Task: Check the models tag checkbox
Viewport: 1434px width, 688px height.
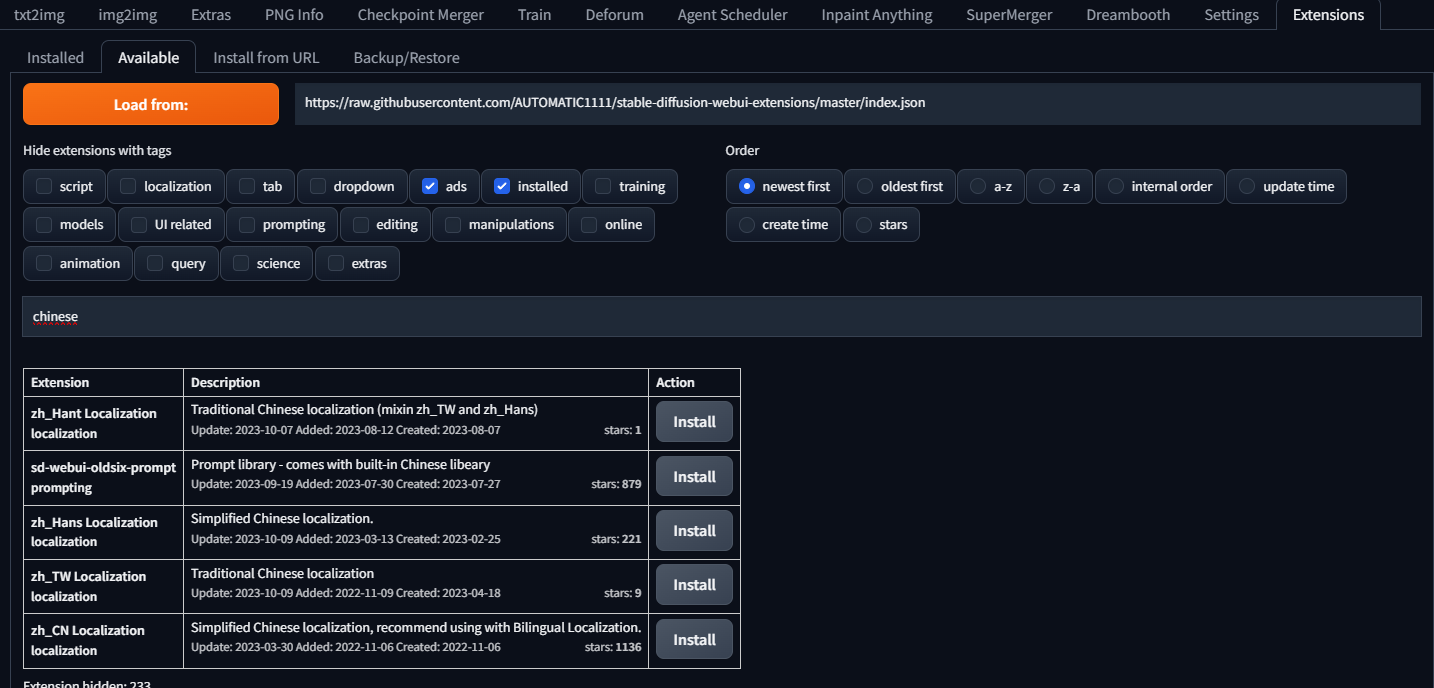Action: pyautogui.click(x=44, y=224)
